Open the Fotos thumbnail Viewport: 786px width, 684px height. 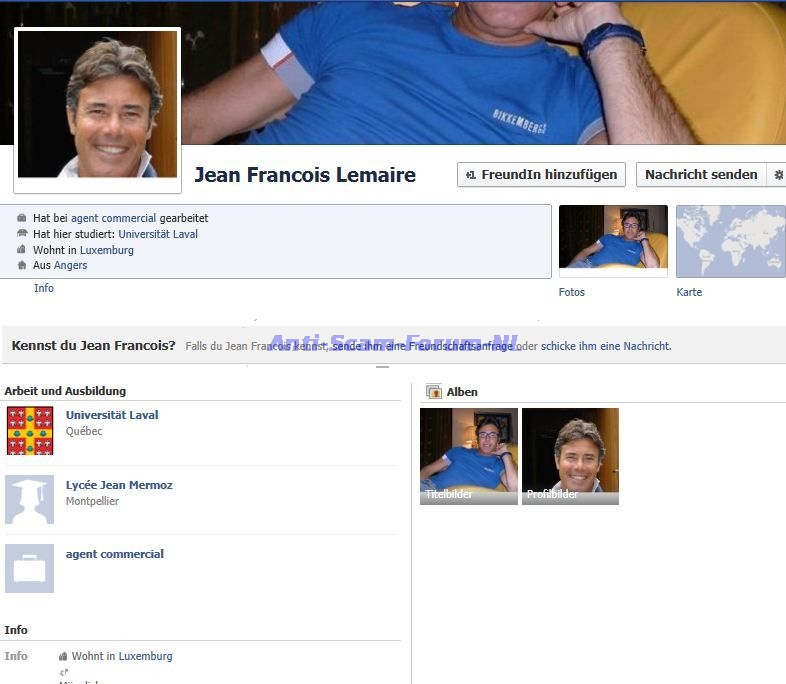pos(613,241)
